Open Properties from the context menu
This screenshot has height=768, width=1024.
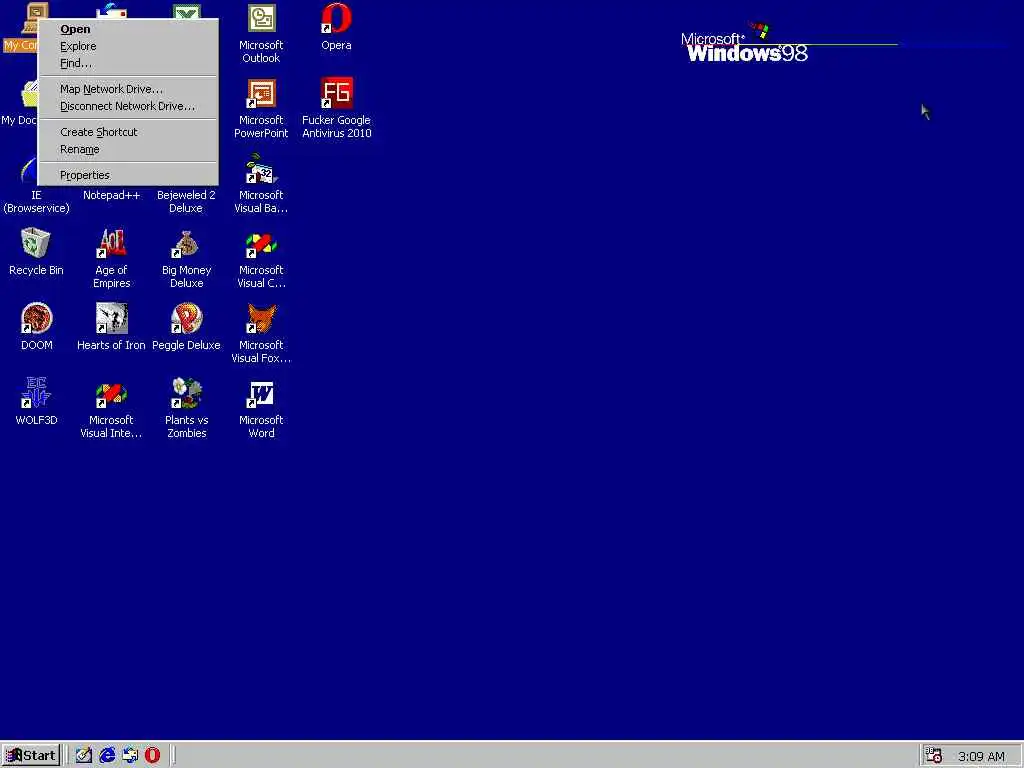point(128,175)
